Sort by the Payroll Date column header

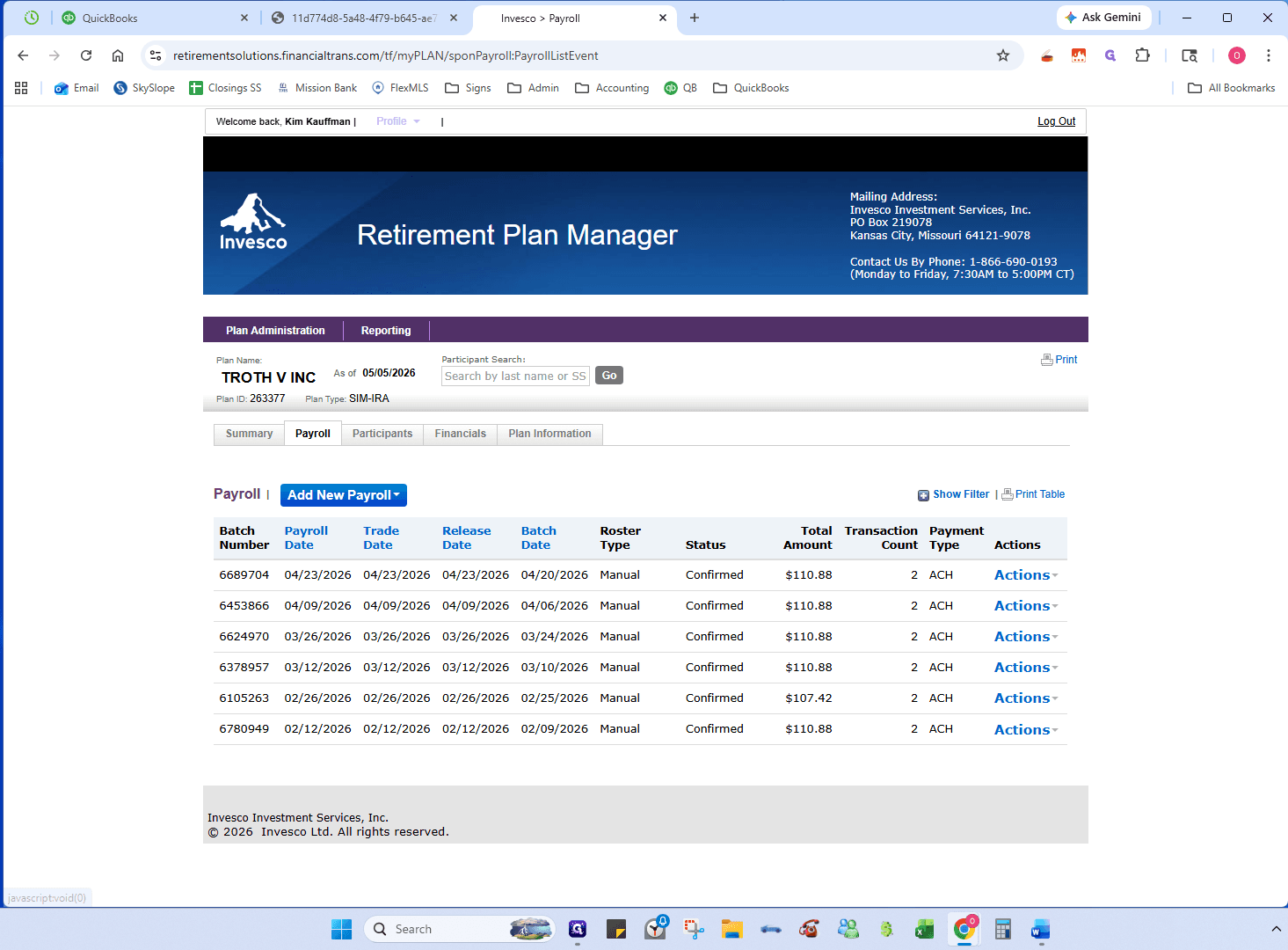(x=306, y=538)
